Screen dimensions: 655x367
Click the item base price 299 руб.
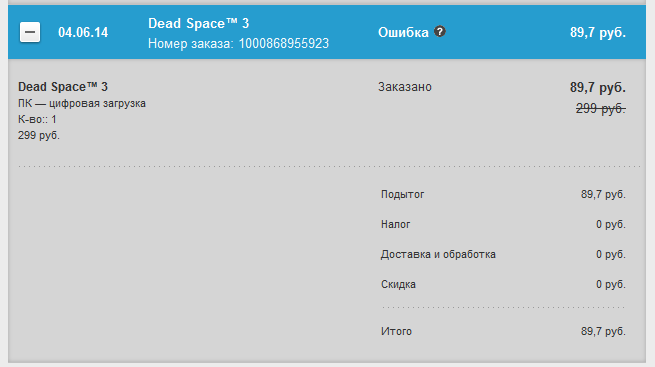[39, 135]
